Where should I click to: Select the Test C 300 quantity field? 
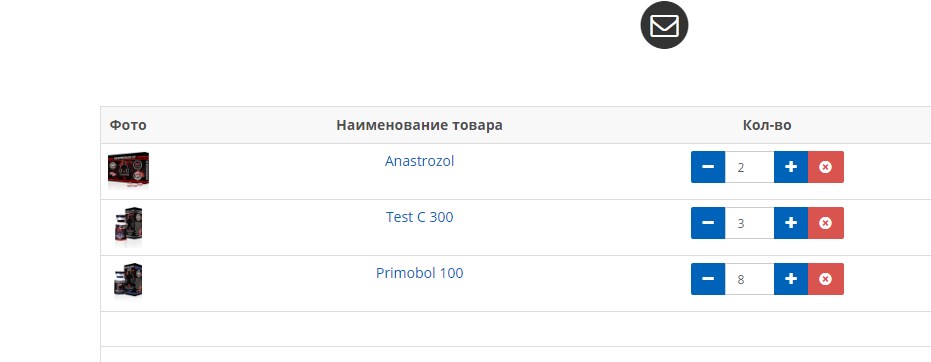(749, 223)
